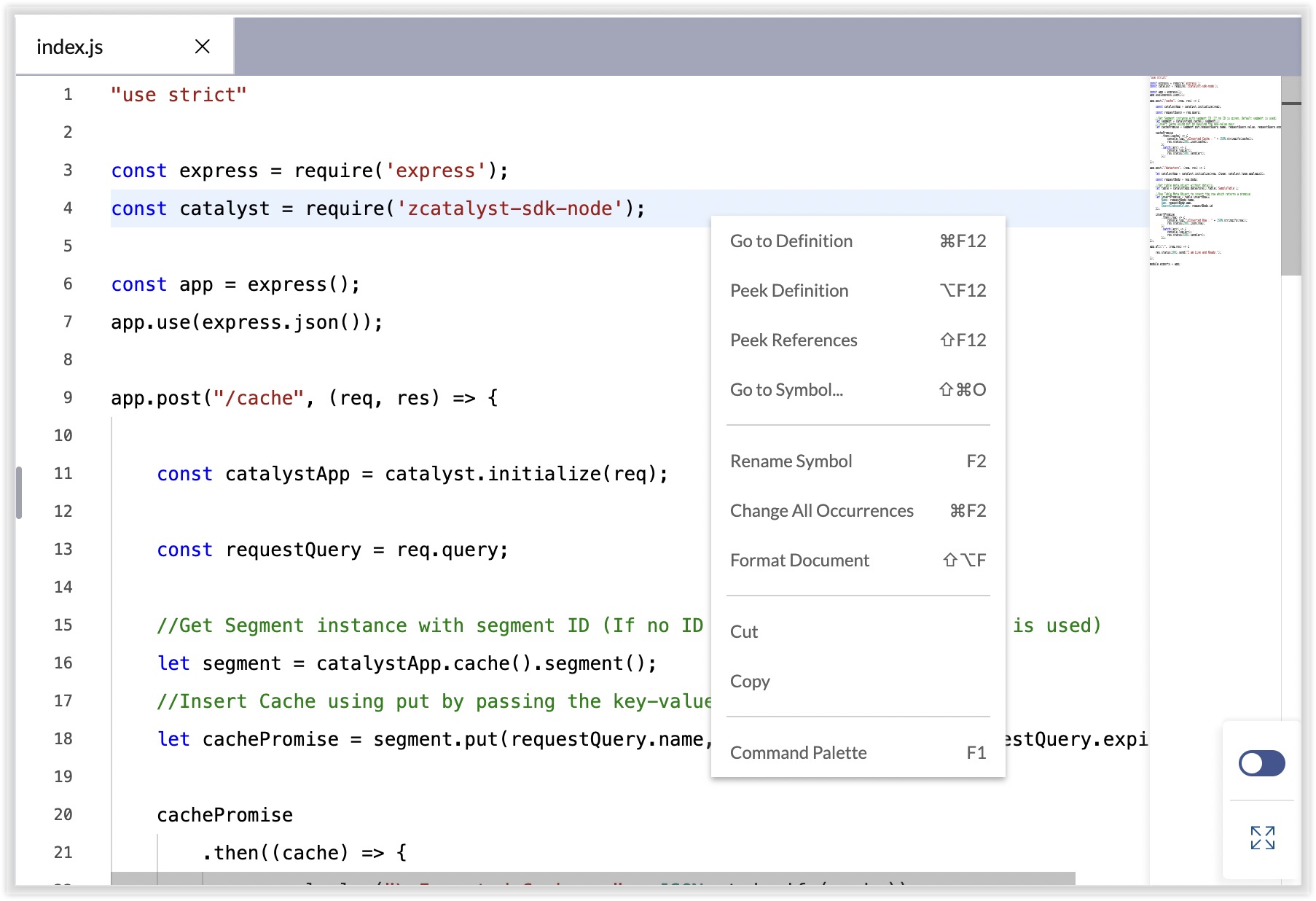The image size is (1316, 901).
Task: Click catalystApp variable on line 11
Action: click(x=287, y=474)
